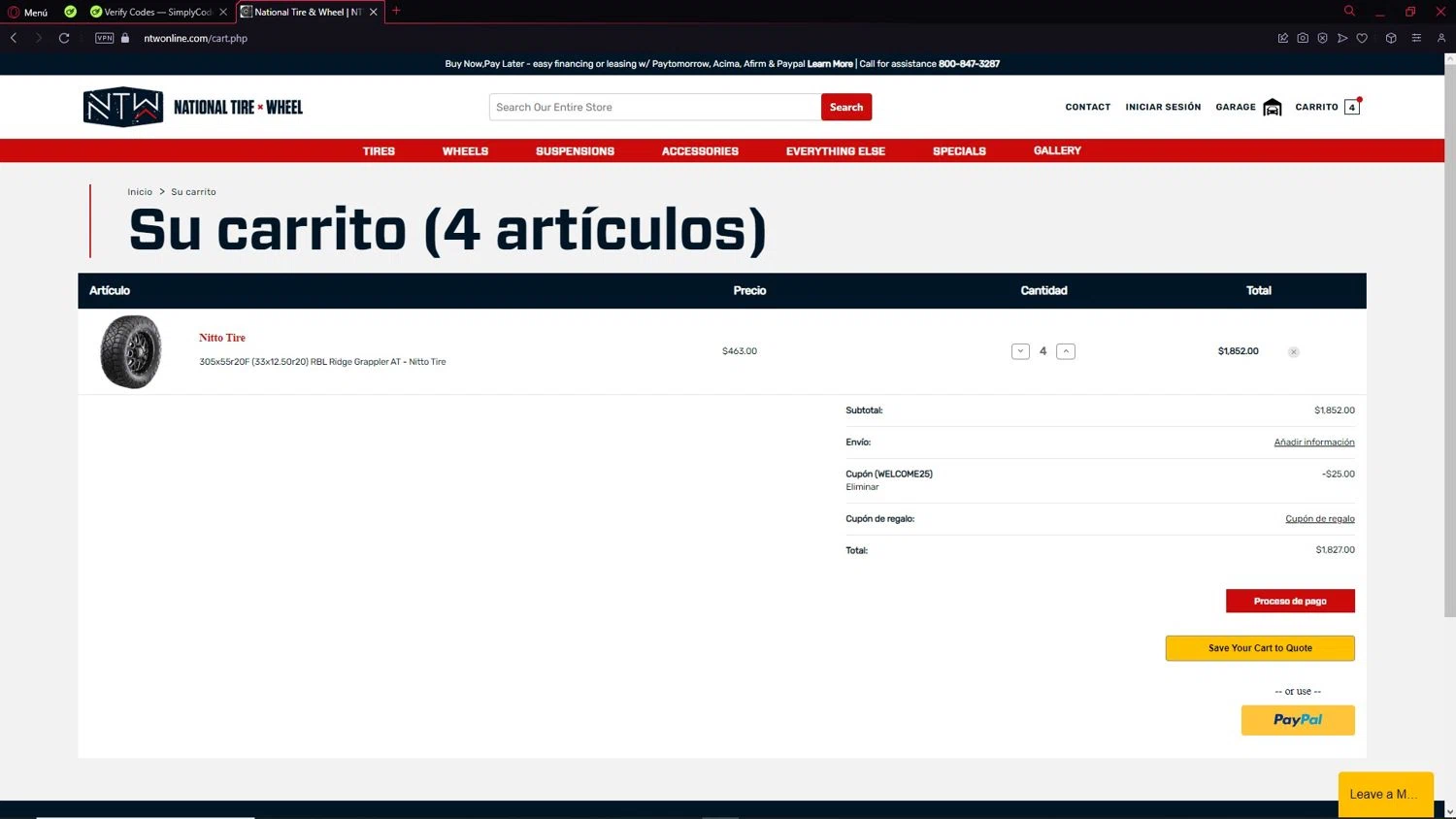Click the NTW National Tire Wheel logo
This screenshot has height=819, width=1456.
pos(192,107)
